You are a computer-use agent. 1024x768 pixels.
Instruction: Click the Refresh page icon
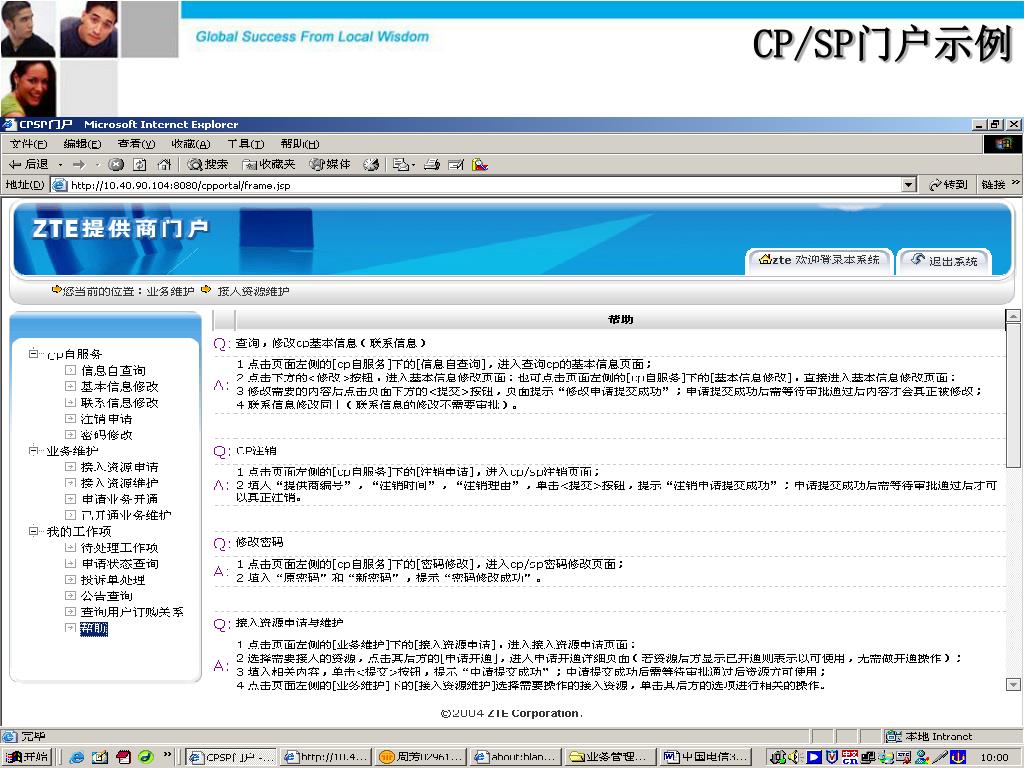click(x=140, y=165)
